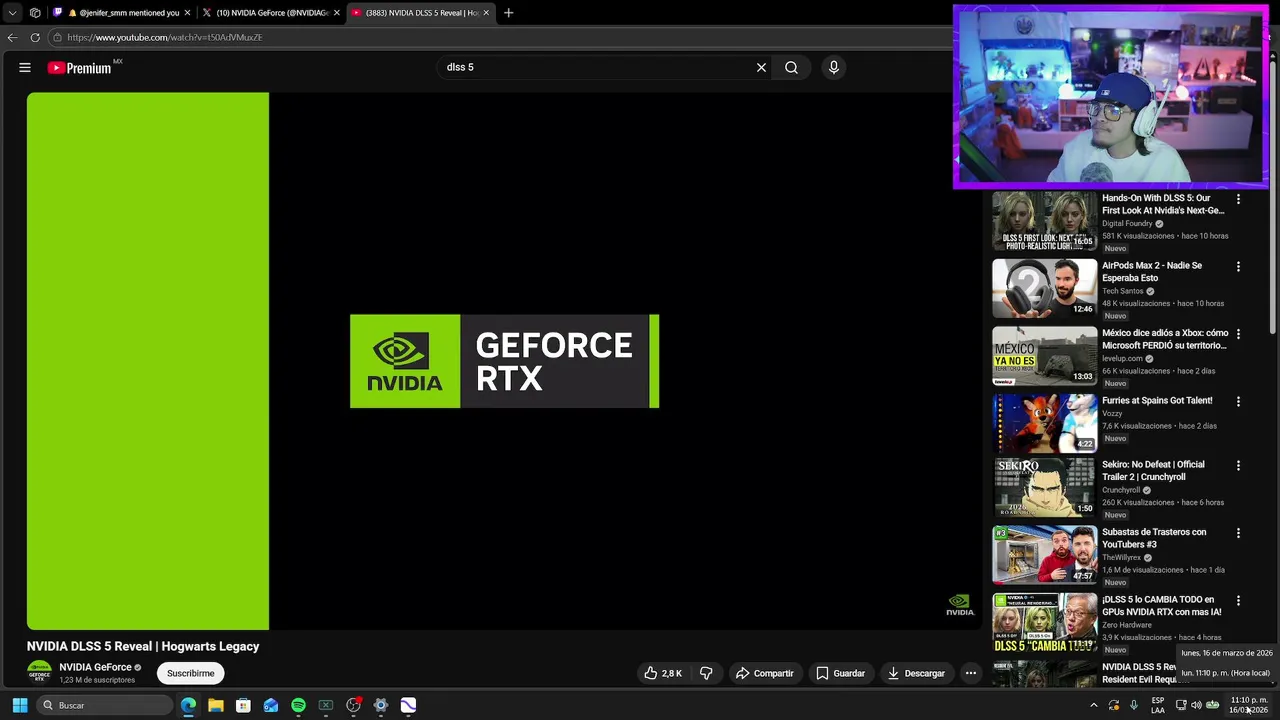The image size is (1280, 720).
Task: Click the magnifier search button
Action: click(x=791, y=68)
